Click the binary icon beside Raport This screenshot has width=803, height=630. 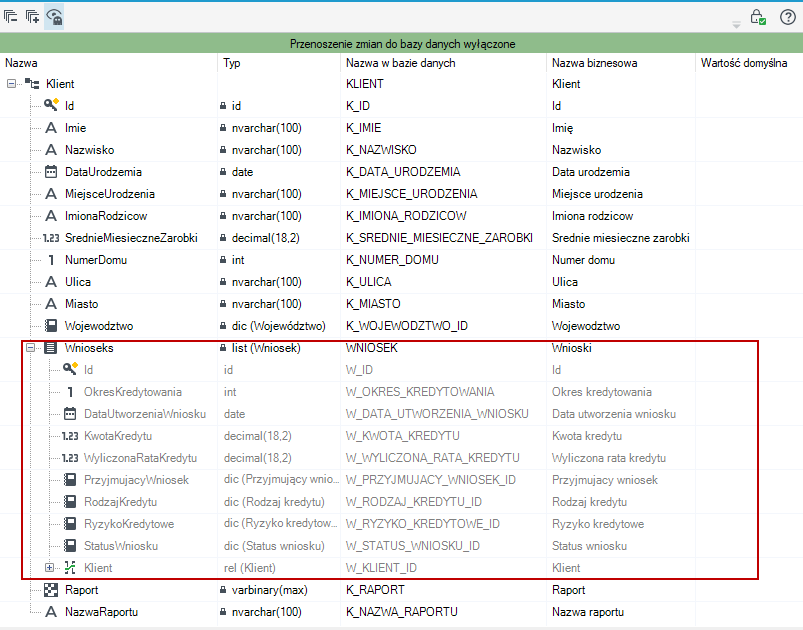(51, 590)
